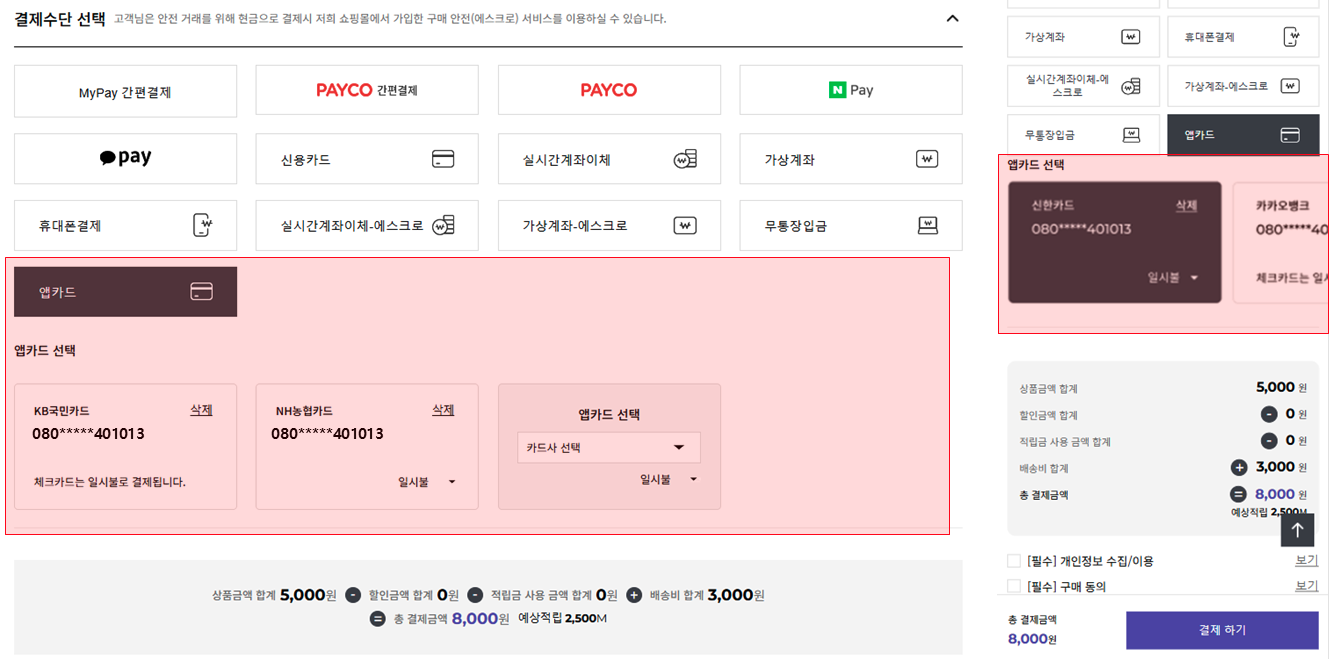
Task: View details via 보기 beside 구매 동의
Action: [1307, 586]
